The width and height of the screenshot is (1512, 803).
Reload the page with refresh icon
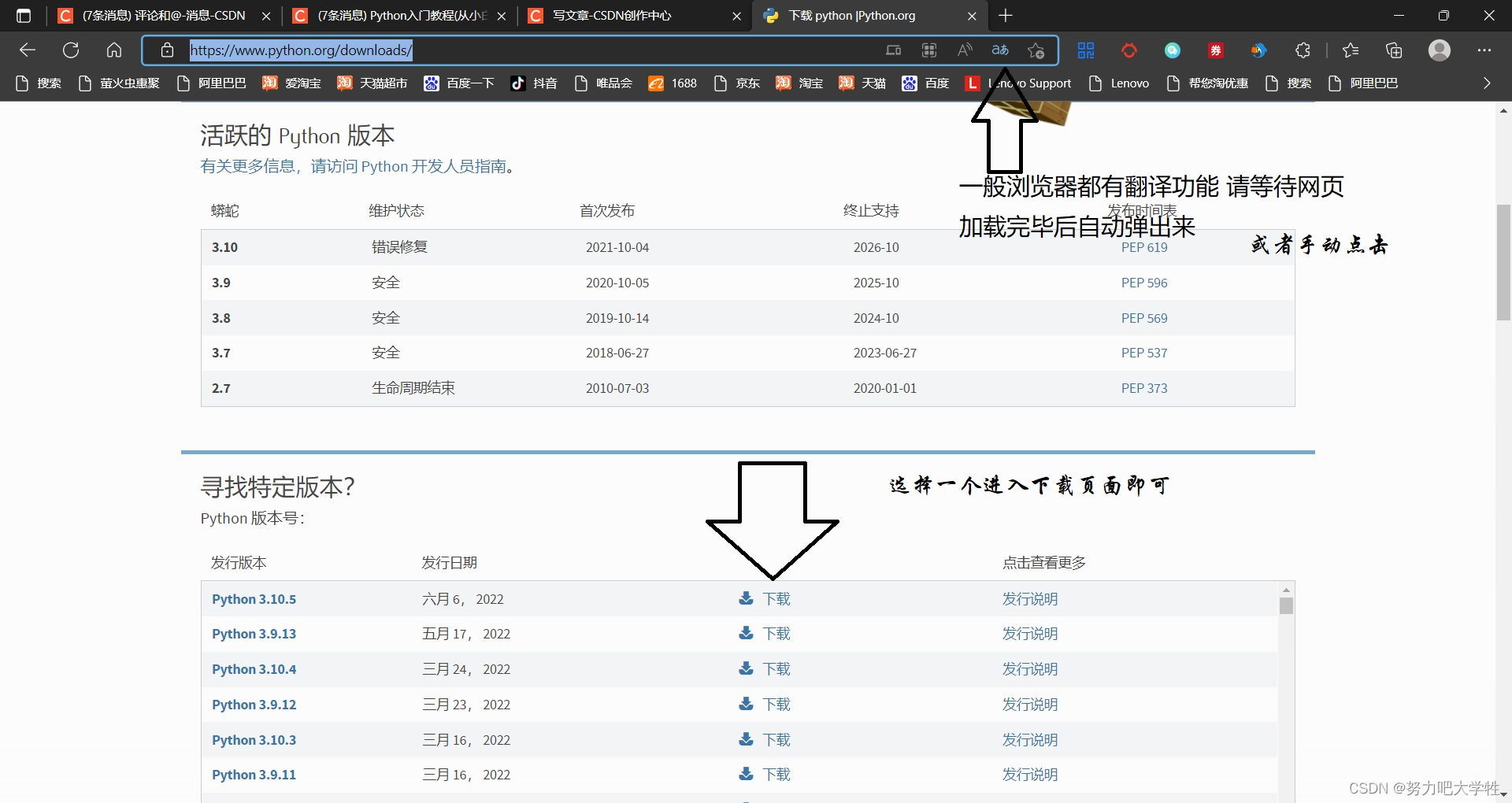71,50
